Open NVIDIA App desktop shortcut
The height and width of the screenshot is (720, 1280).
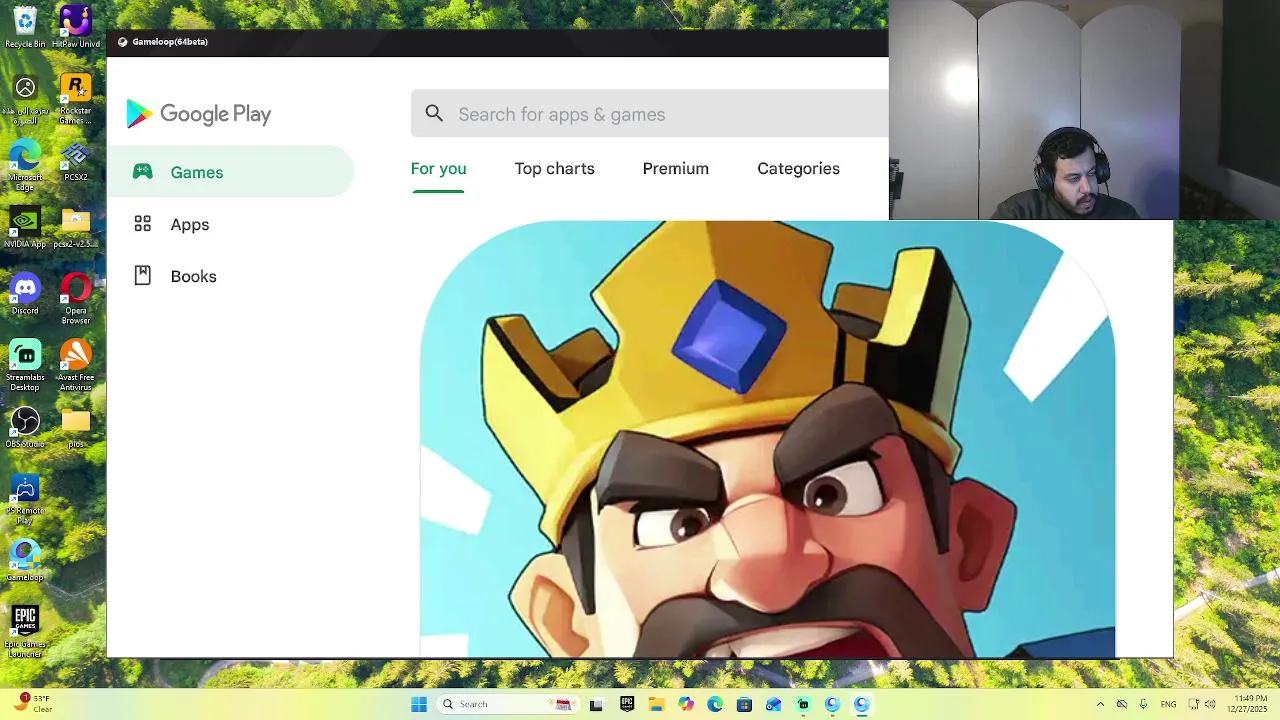pos(25,228)
